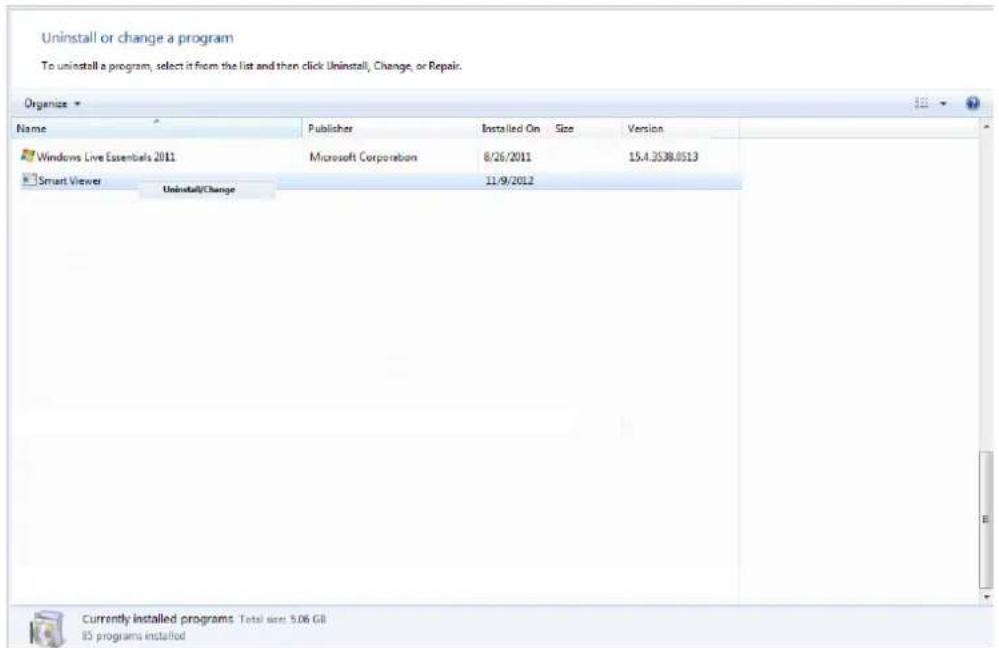Click the scroll down arrow of the list

click(x=986, y=597)
